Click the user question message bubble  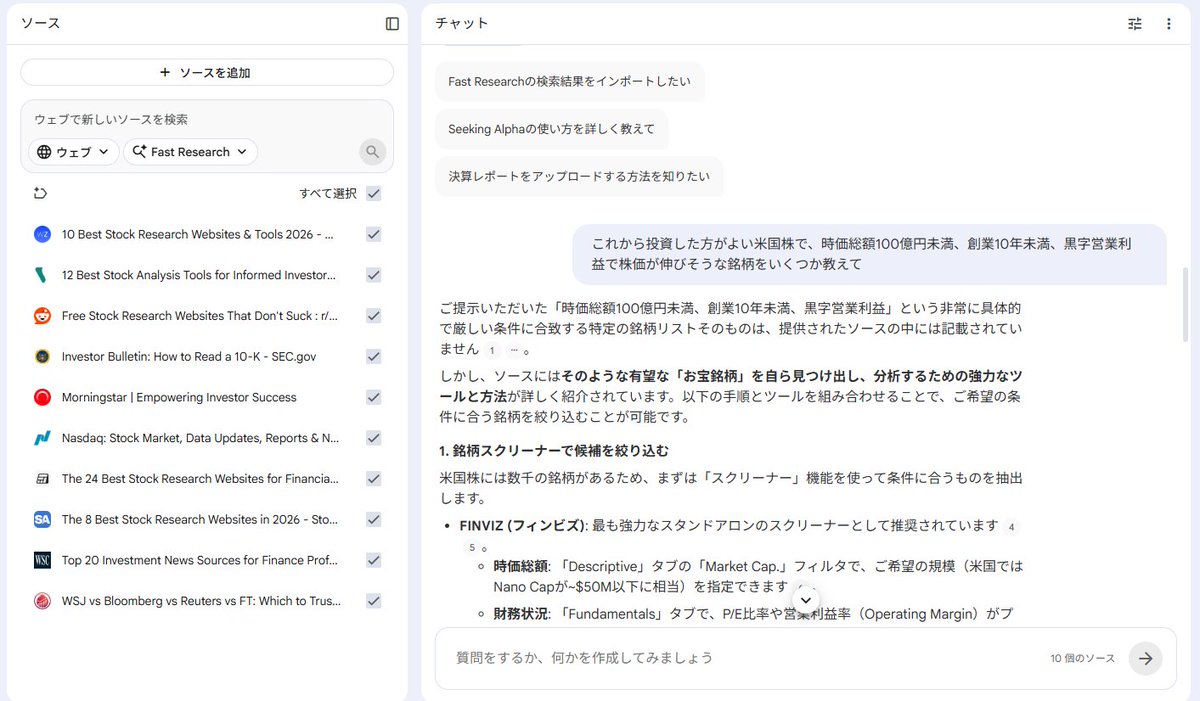(x=869, y=254)
